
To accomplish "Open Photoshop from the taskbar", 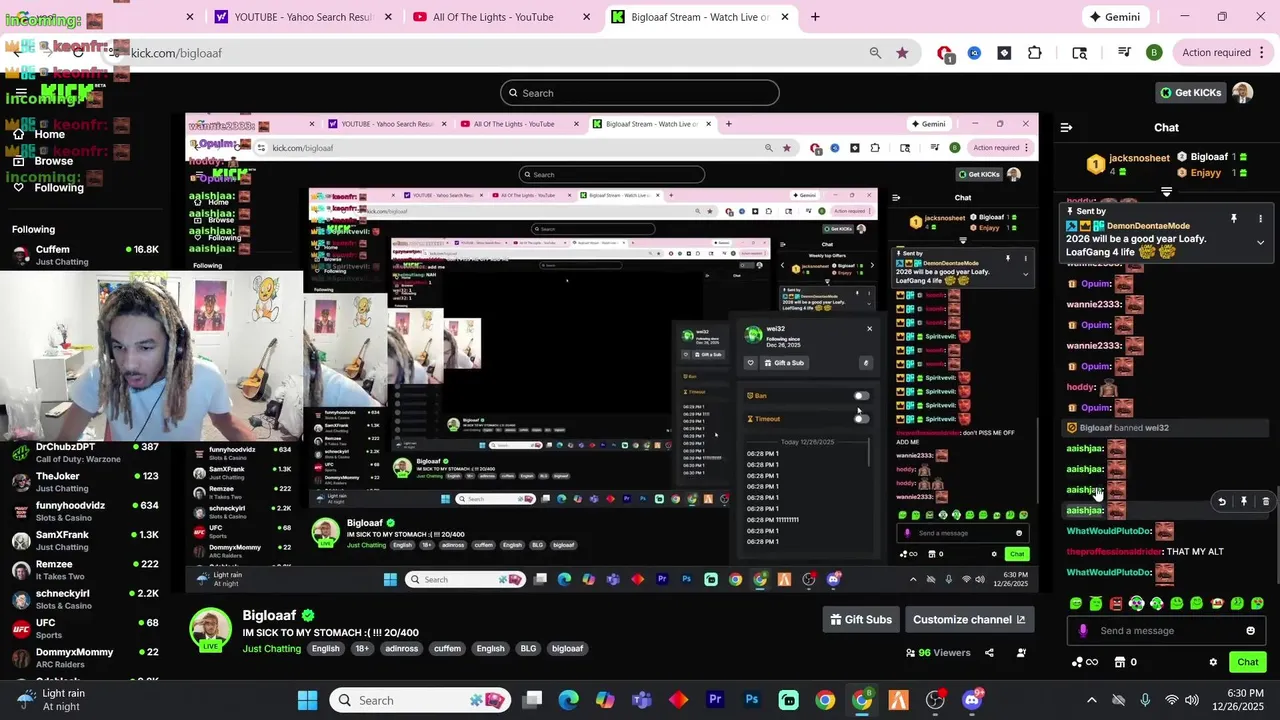I will point(752,700).
